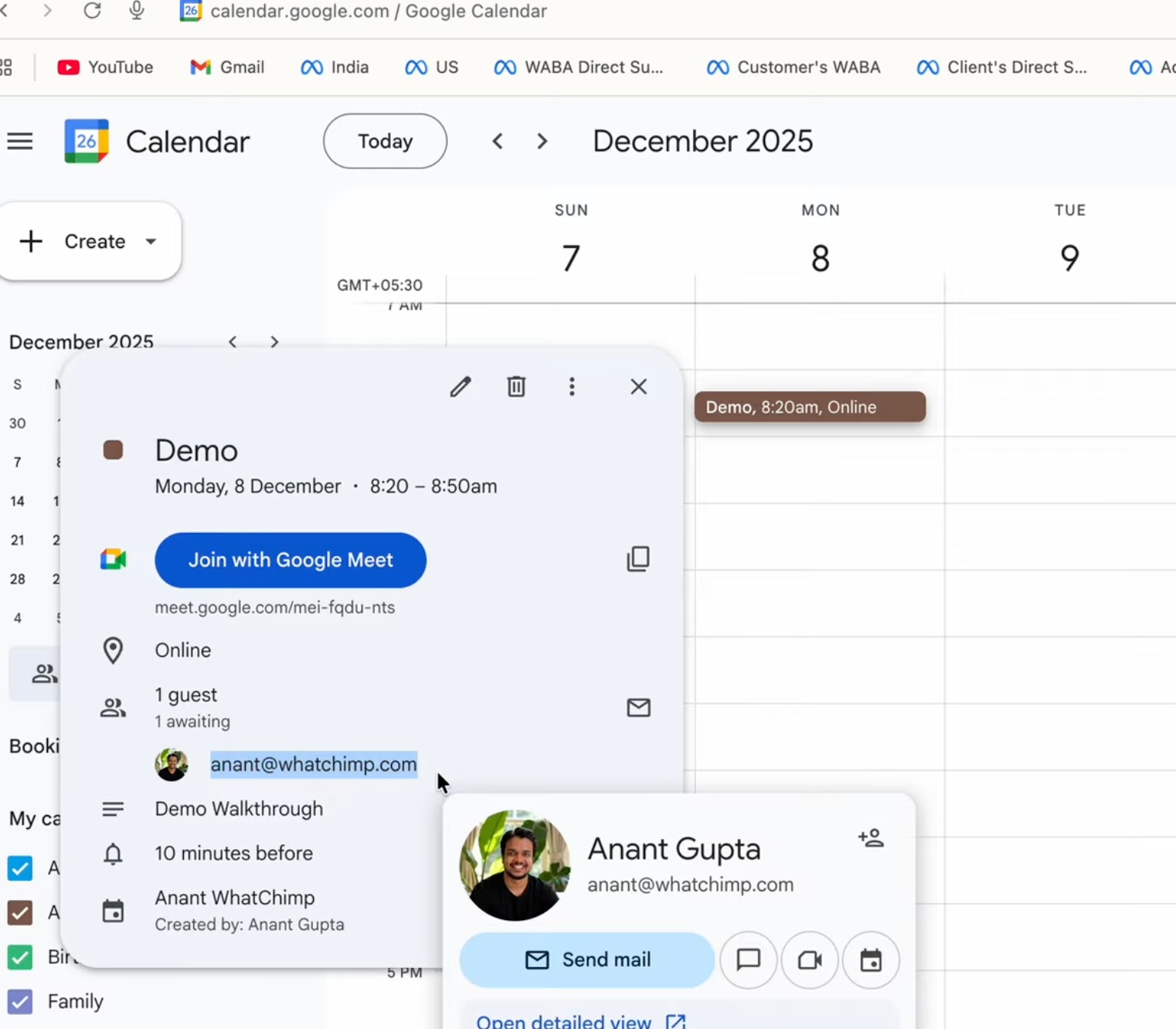Select date 14 in the mini calendar
This screenshot has height=1029, width=1176.
pyautogui.click(x=17, y=501)
